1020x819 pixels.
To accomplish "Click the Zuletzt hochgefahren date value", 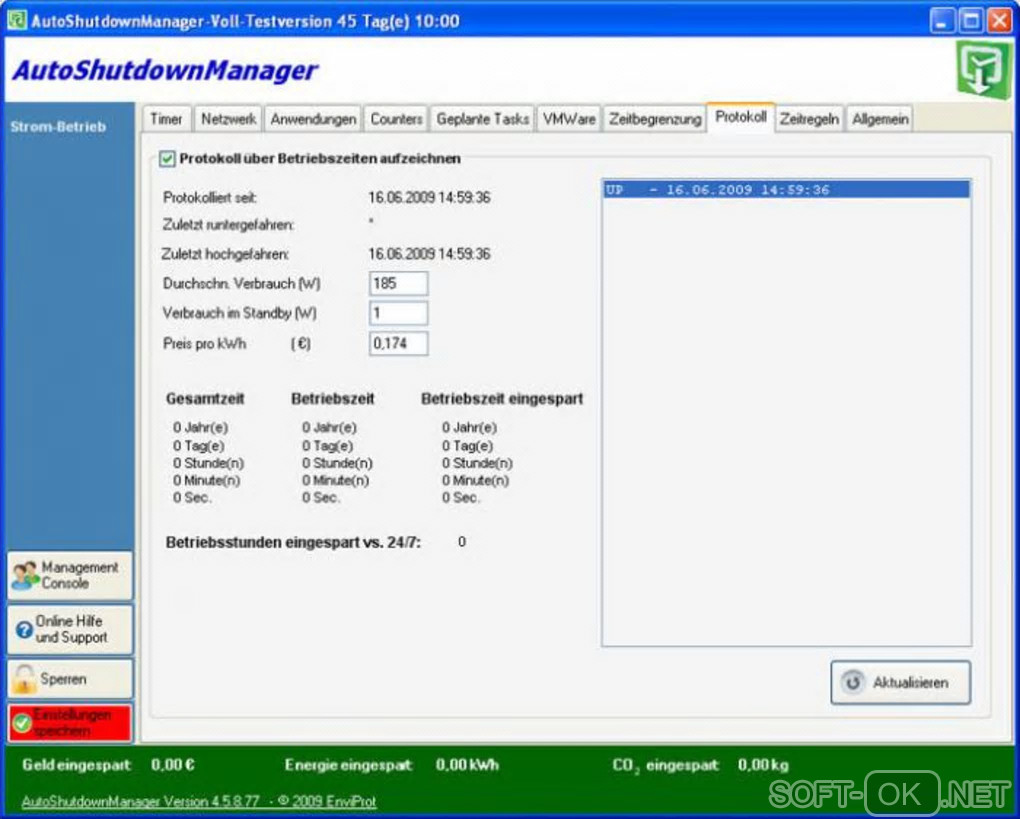I will [429, 254].
